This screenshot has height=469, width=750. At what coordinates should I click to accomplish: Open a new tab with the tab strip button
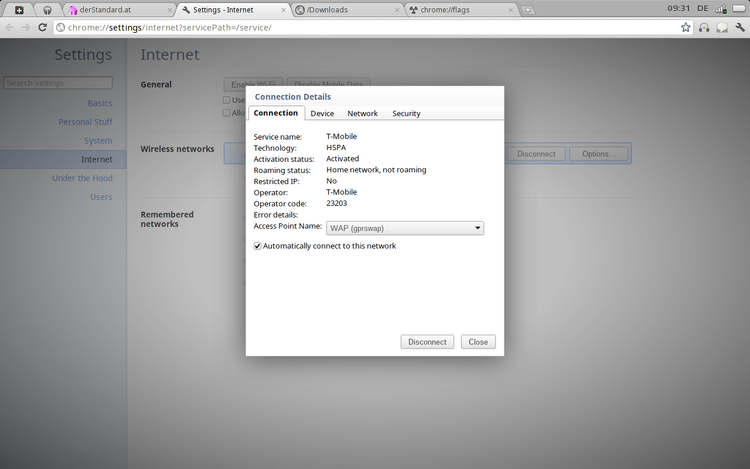pyautogui.click(x=529, y=9)
